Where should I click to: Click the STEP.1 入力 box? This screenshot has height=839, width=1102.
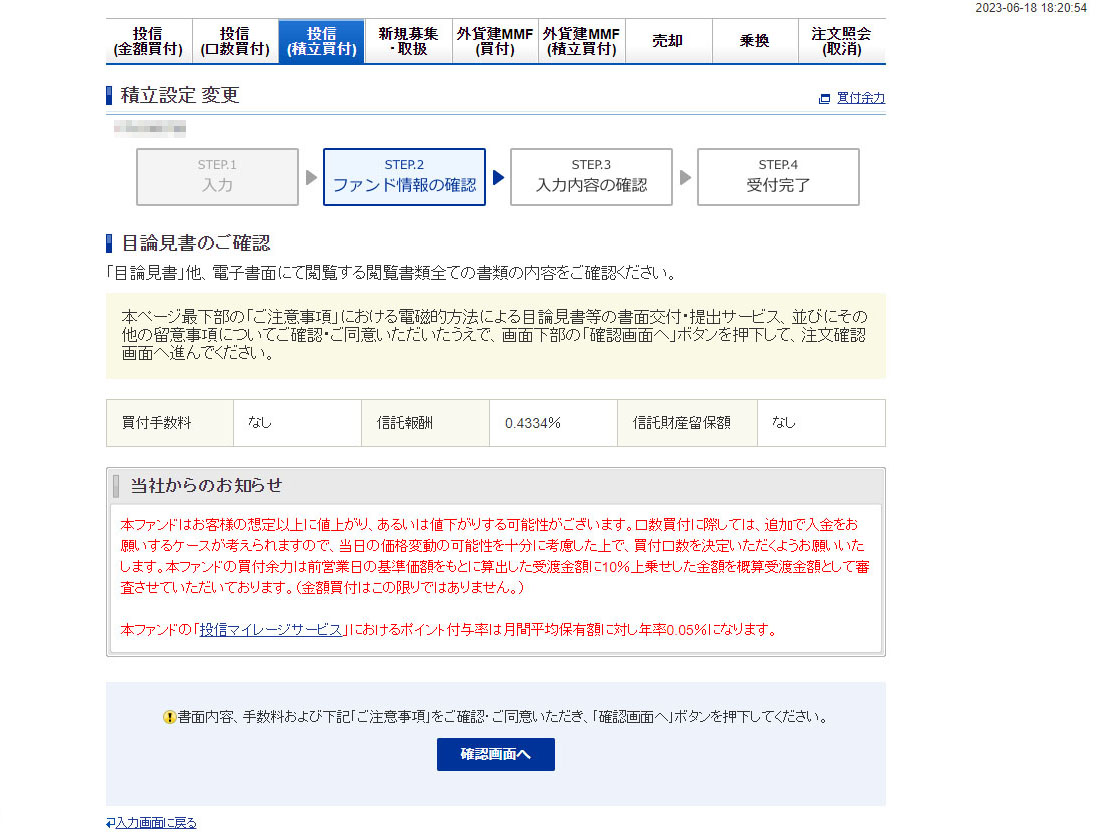click(x=217, y=177)
